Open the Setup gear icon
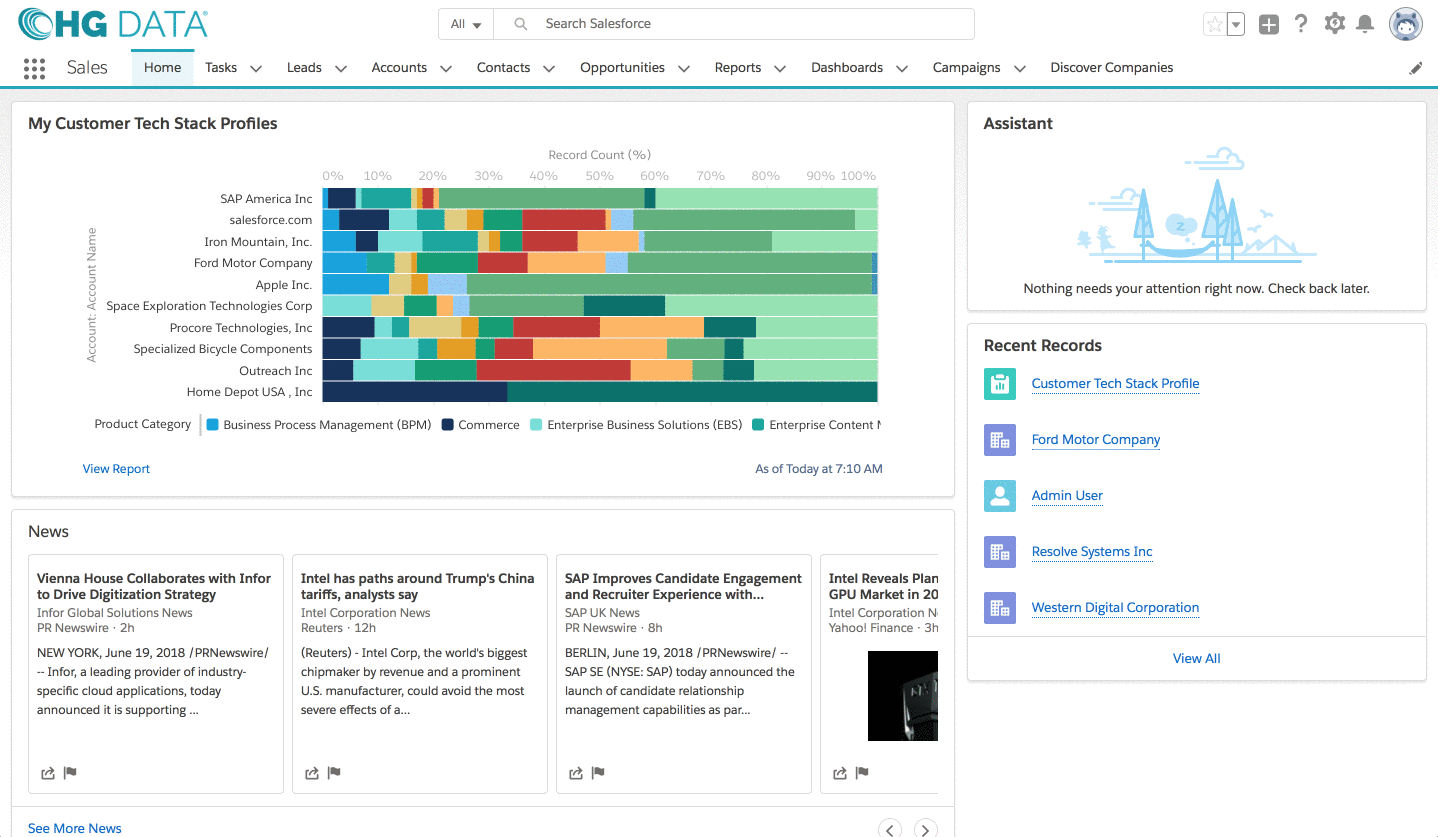Viewport: 1438px width, 837px height. (1335, 24)
